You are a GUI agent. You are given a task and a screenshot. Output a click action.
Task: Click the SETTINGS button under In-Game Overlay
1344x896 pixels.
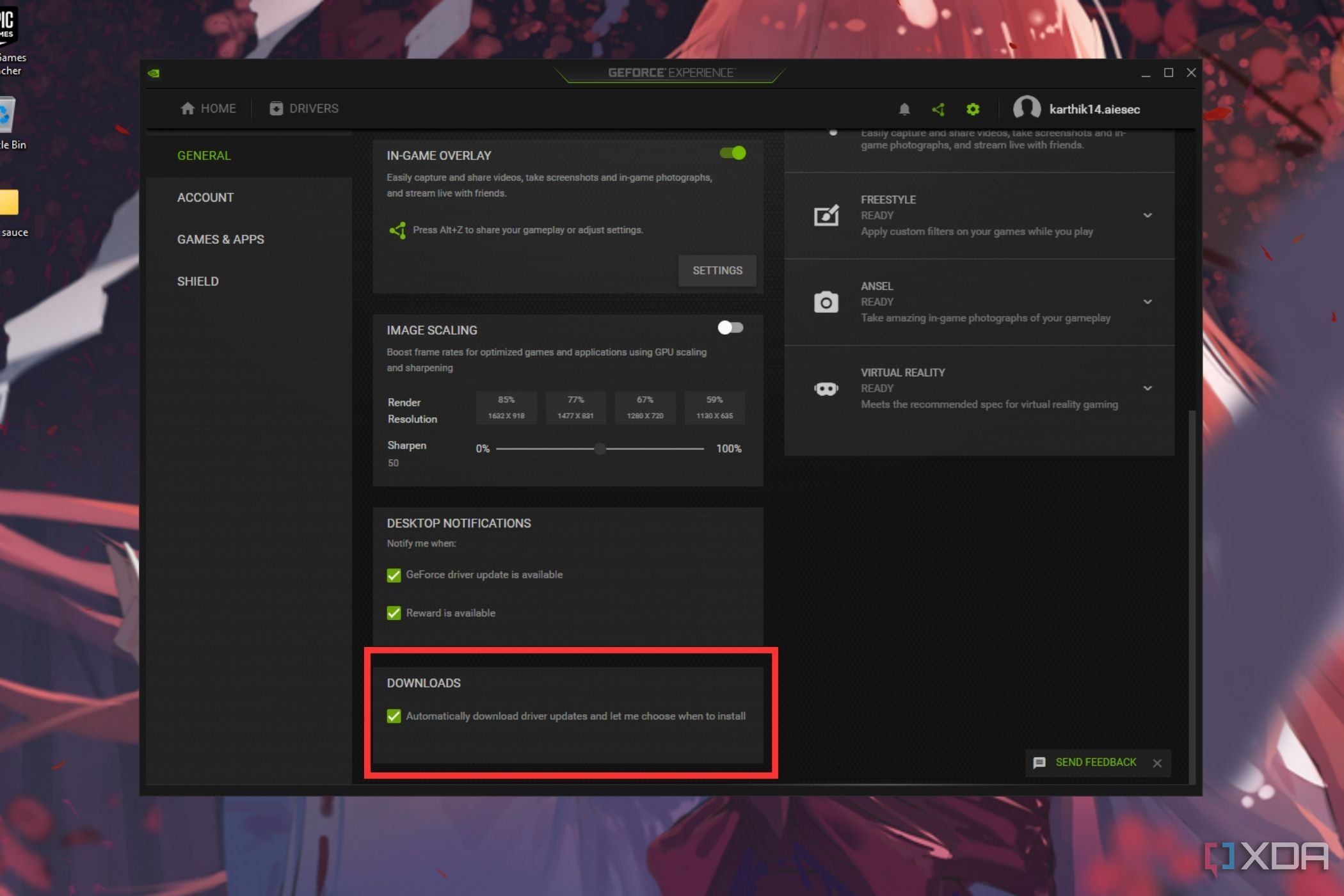pyautogui.click(x=717, y=270)
